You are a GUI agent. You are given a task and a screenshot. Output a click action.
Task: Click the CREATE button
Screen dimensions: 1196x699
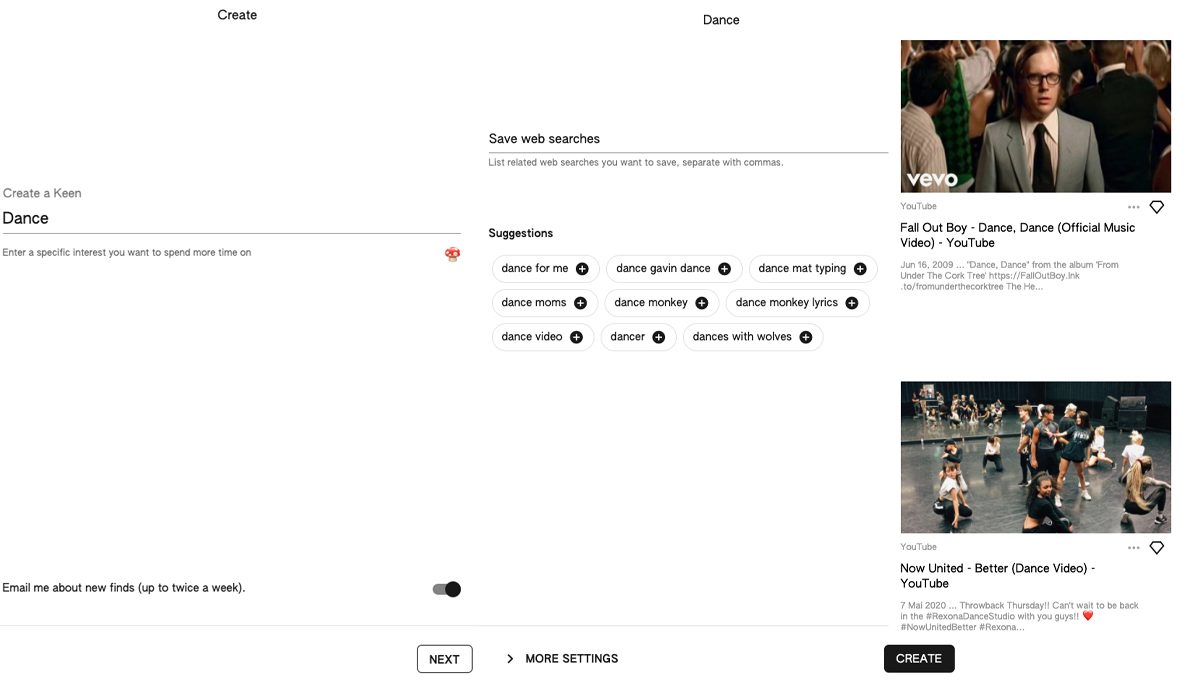click(918, 658)
